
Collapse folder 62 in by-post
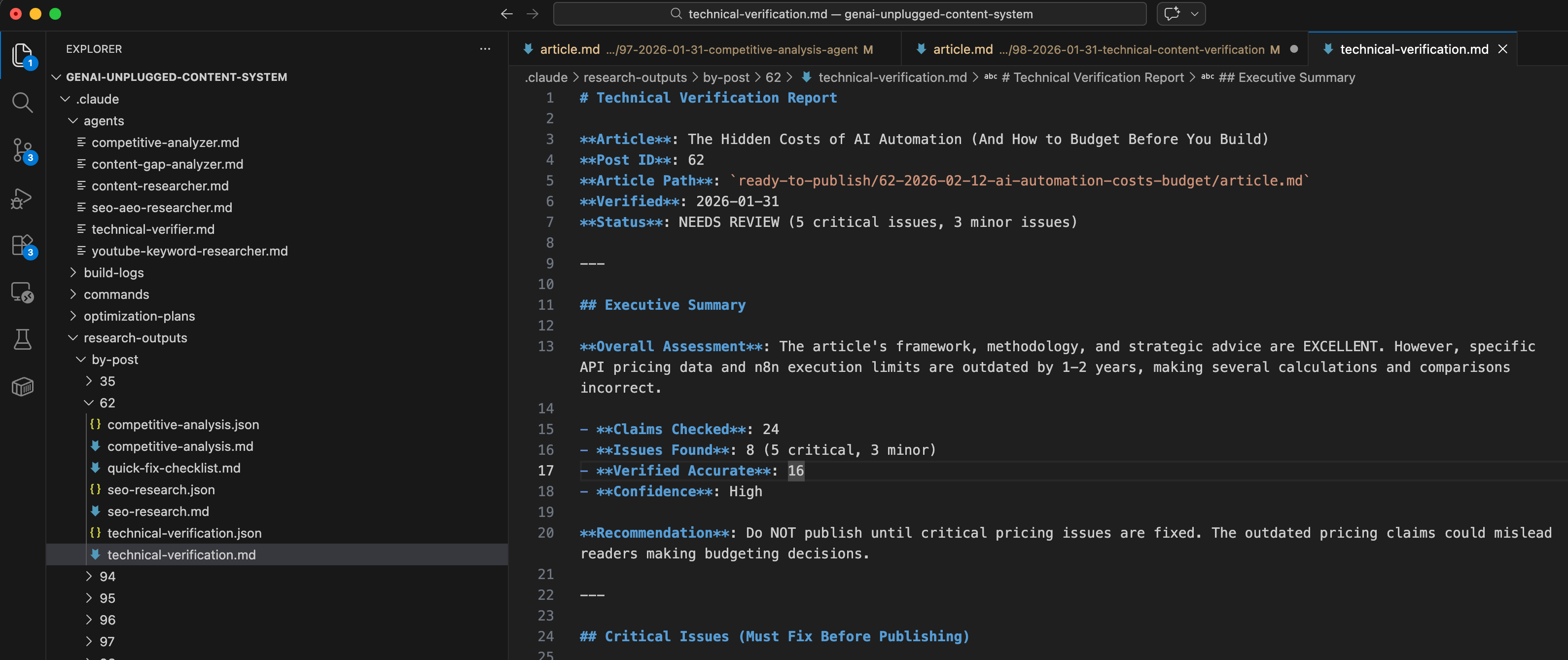(107, 403)
